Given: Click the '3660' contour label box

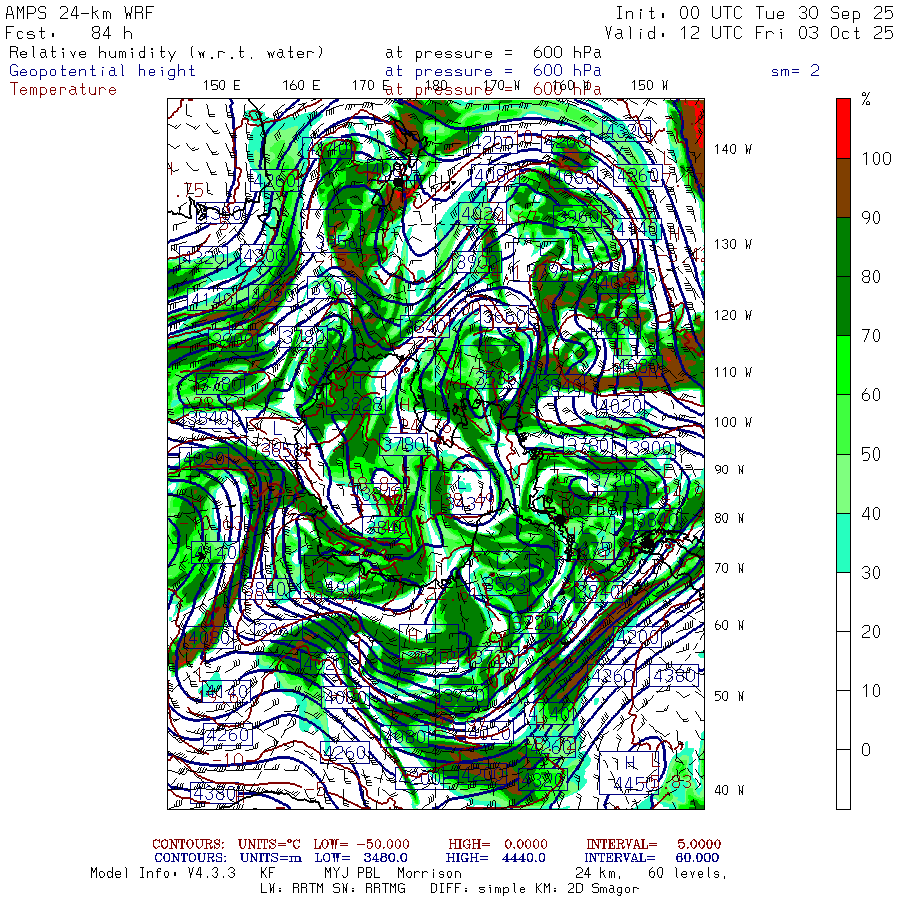Looking at the screenshot, I should click(505, 316).
